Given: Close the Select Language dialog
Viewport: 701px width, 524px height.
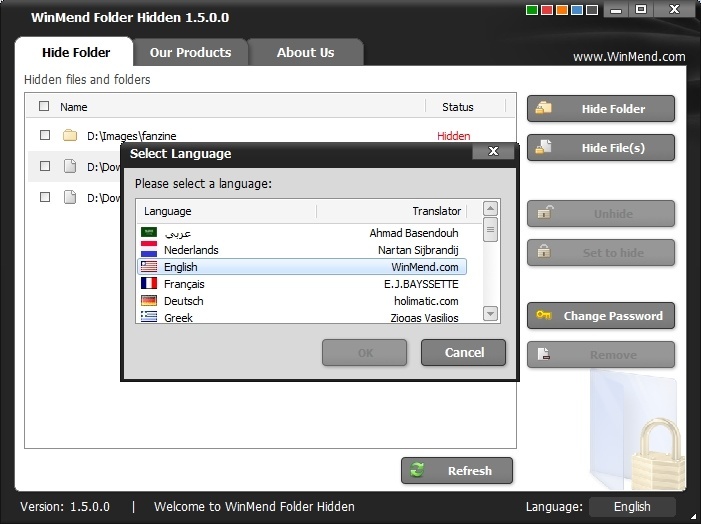Looking at the screenshot, I should click(493, 151).
